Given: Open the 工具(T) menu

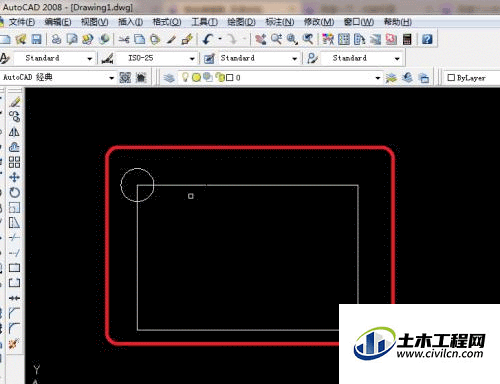Looking at the screenshot, I should (x=204, y=22).
